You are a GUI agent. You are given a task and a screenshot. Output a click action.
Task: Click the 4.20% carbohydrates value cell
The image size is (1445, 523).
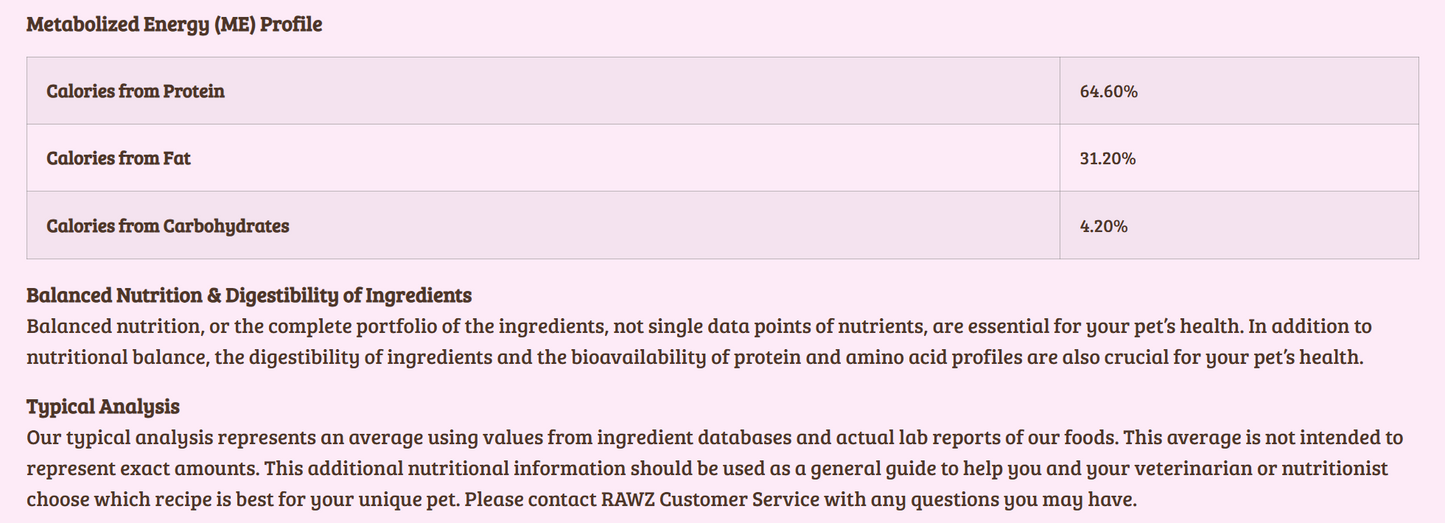(1104, 226)
